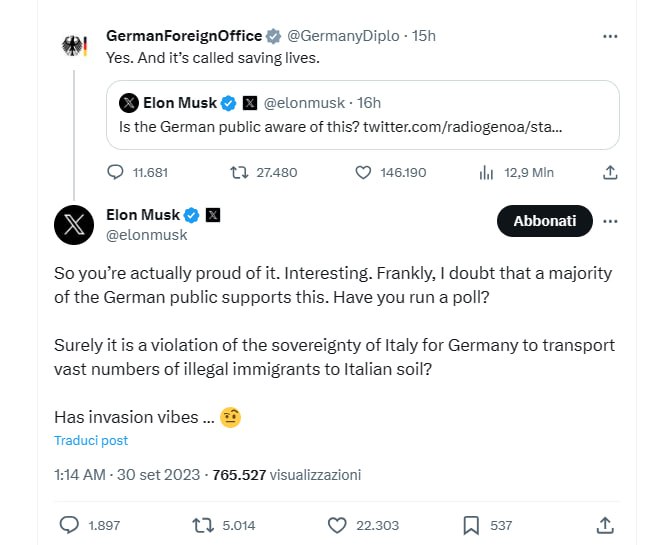
Task: Like the GermanForeignOffice tweet
Action: [364, 172]
